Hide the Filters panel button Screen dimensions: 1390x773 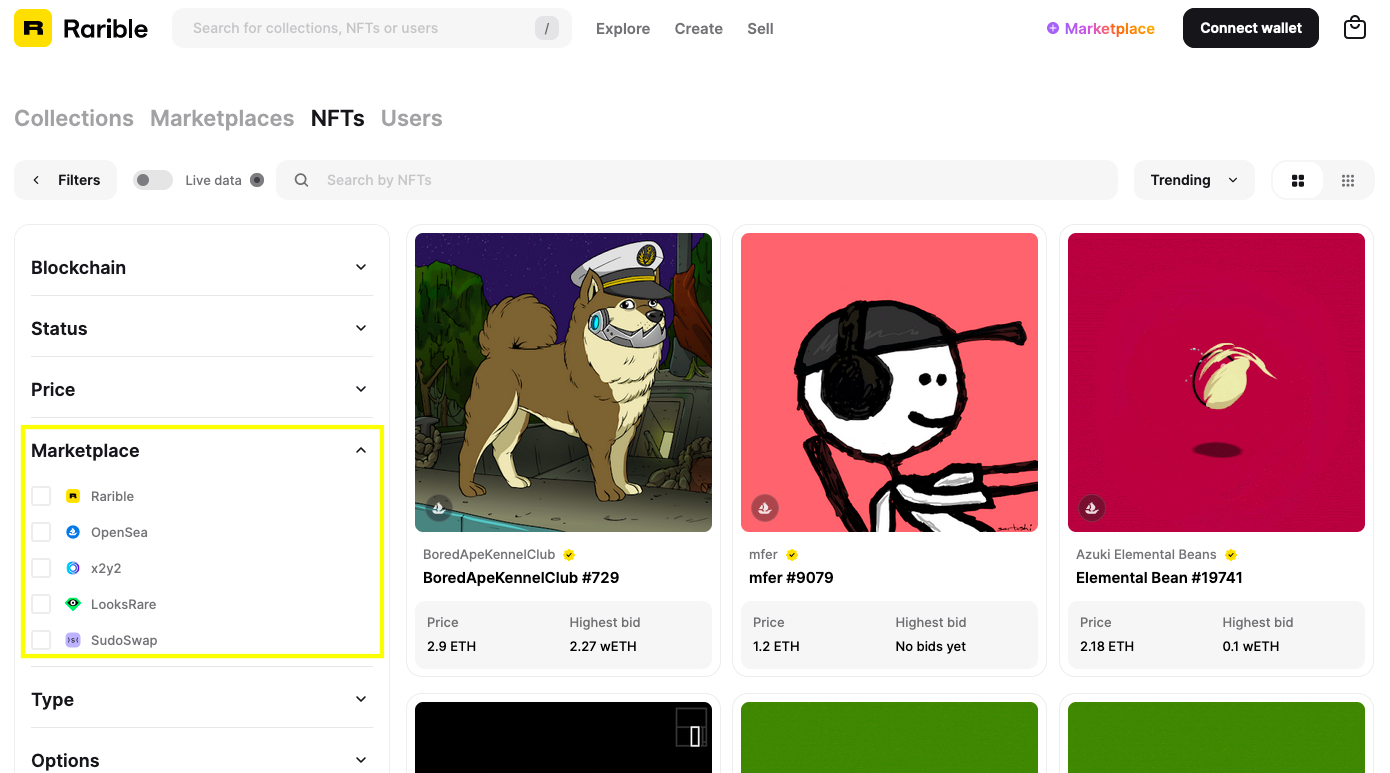click(65, 180)
